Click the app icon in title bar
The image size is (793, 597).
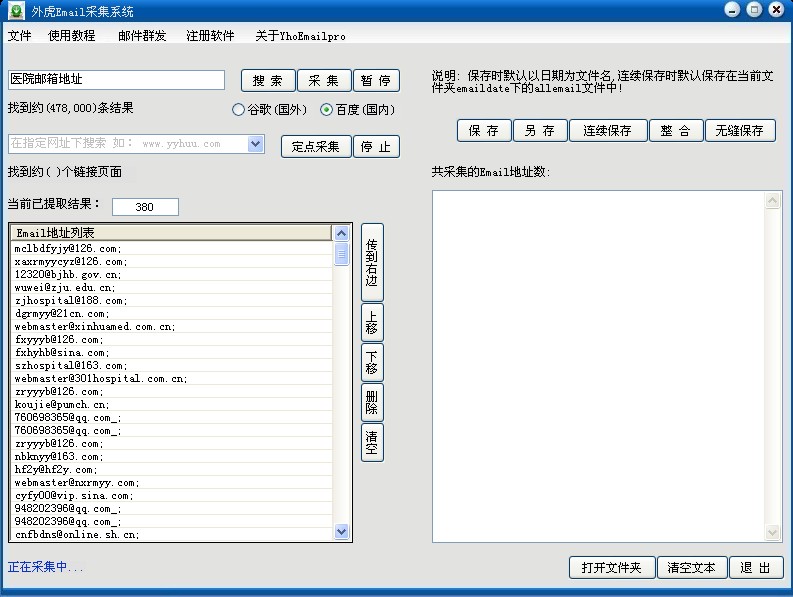point(16,10)
